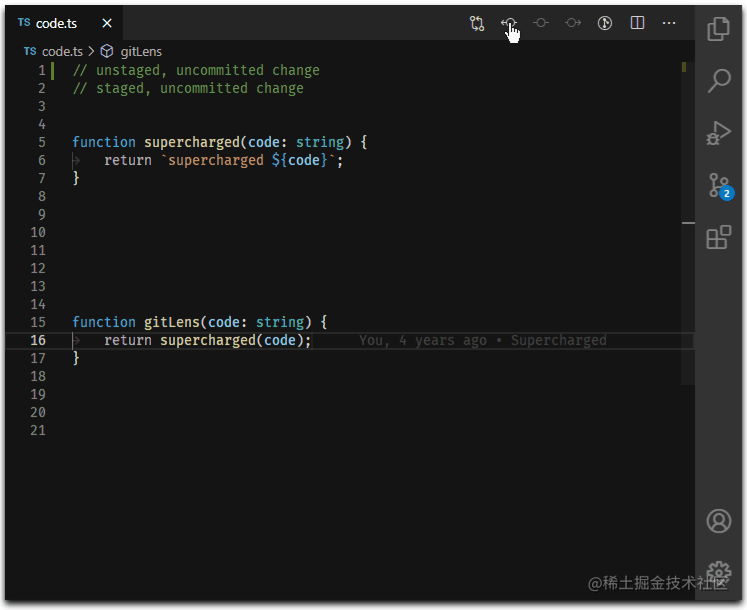Click line number 5 in the gutter
This screenshot has width=747, height=610.
[41, 142]
